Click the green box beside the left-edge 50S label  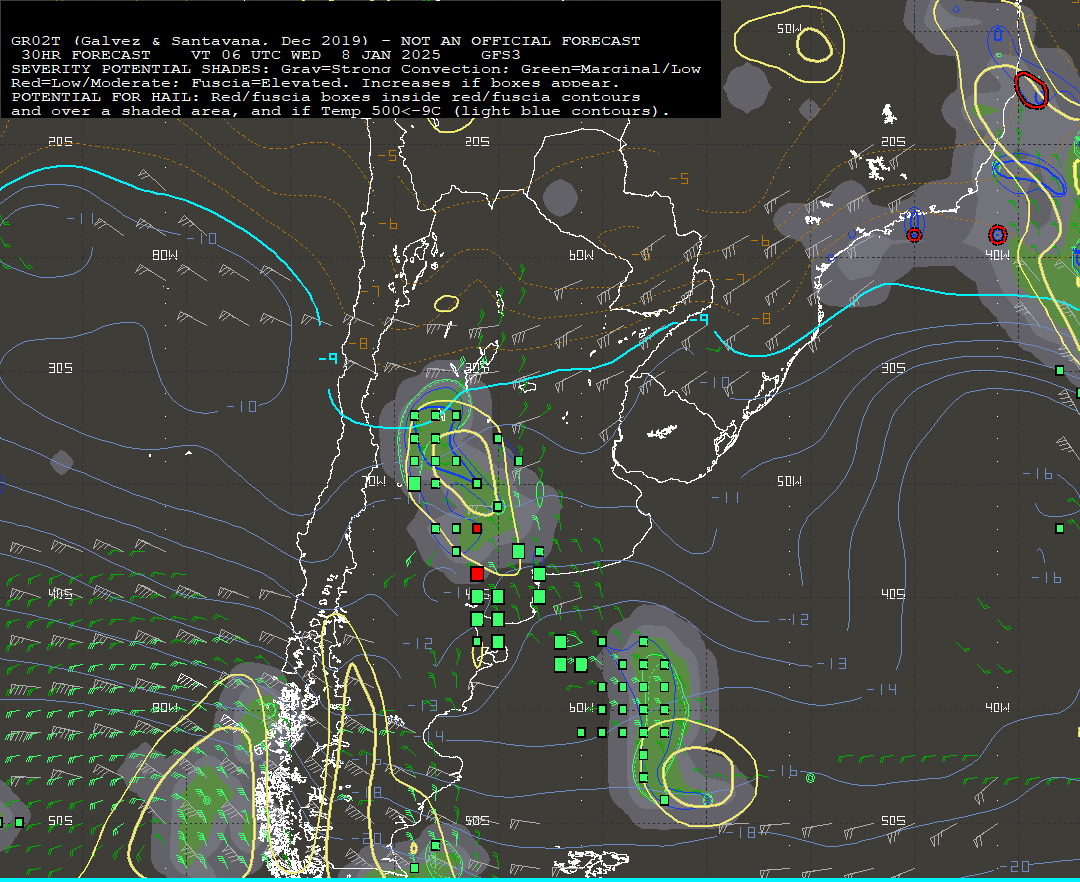pyautogui.click(x=19, y=822)
